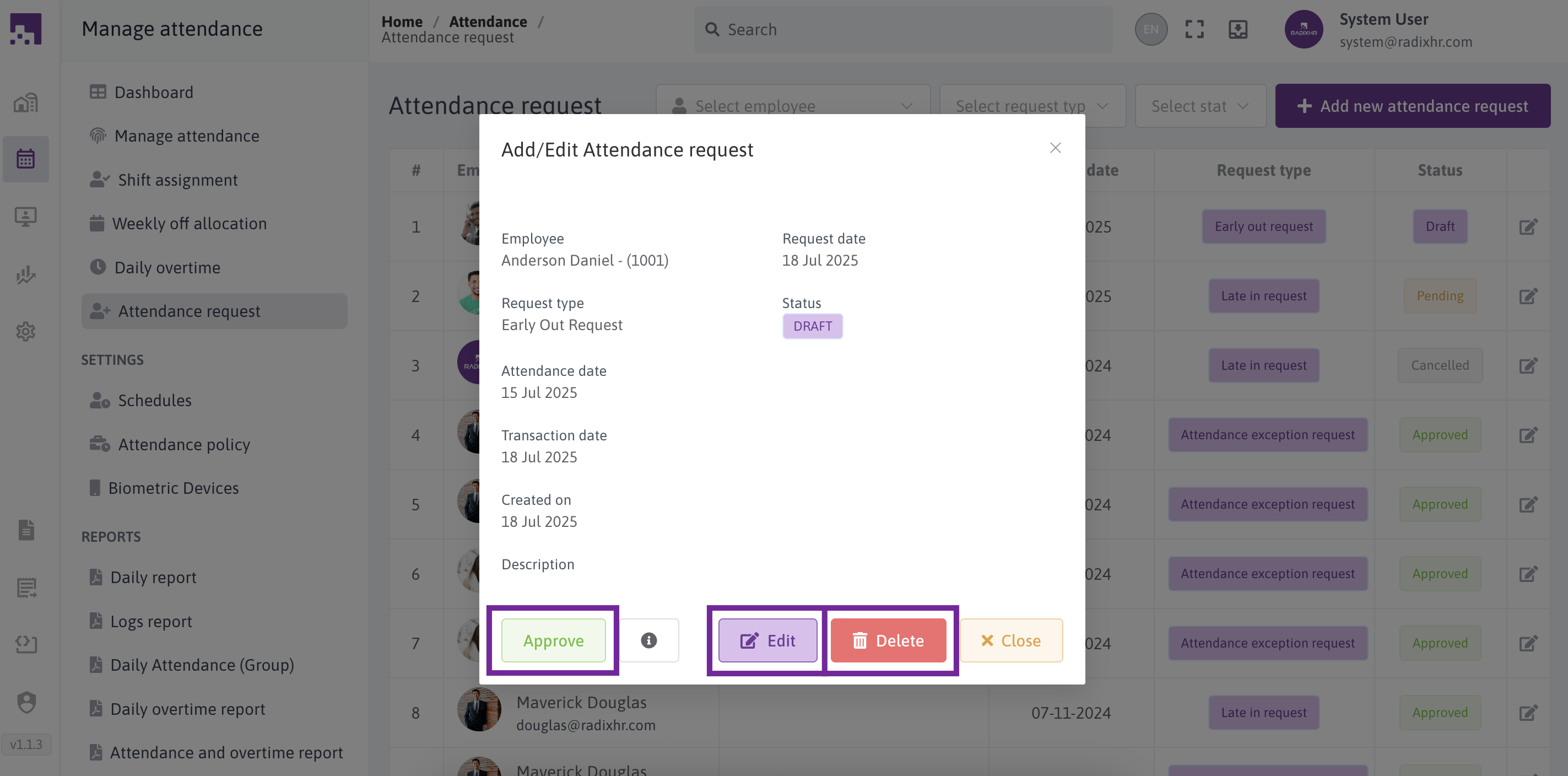The image size is (1568, 776).
Task: Open Shift assignment in sidebar menu
Action: (178, 180)
